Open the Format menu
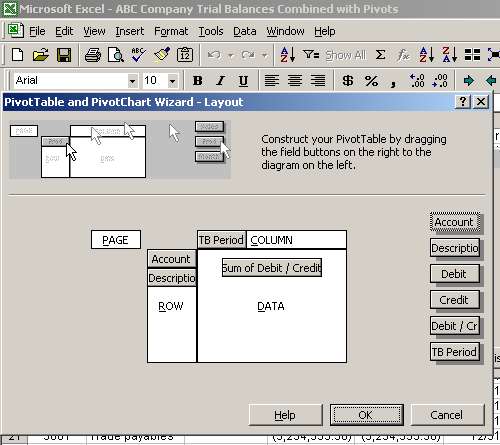Screen dimensions: 500x445 pos(171,31)
